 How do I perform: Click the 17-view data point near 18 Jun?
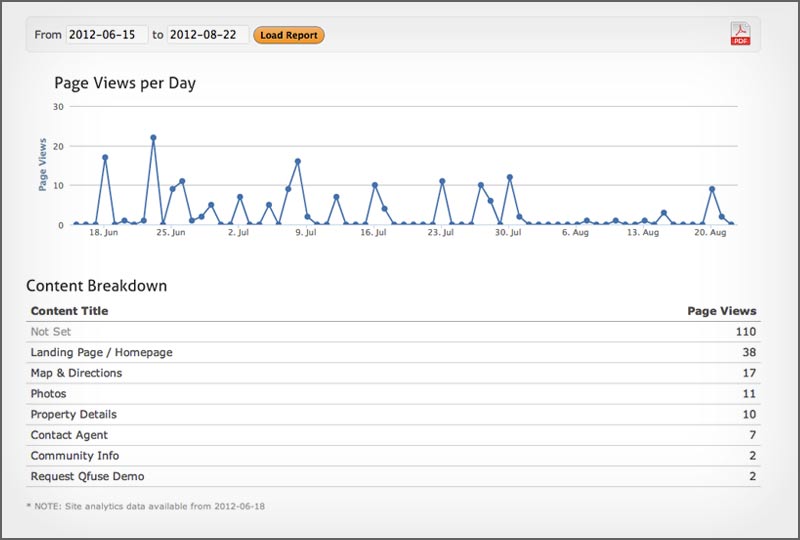pyautogui.click(x=105, y=157)
